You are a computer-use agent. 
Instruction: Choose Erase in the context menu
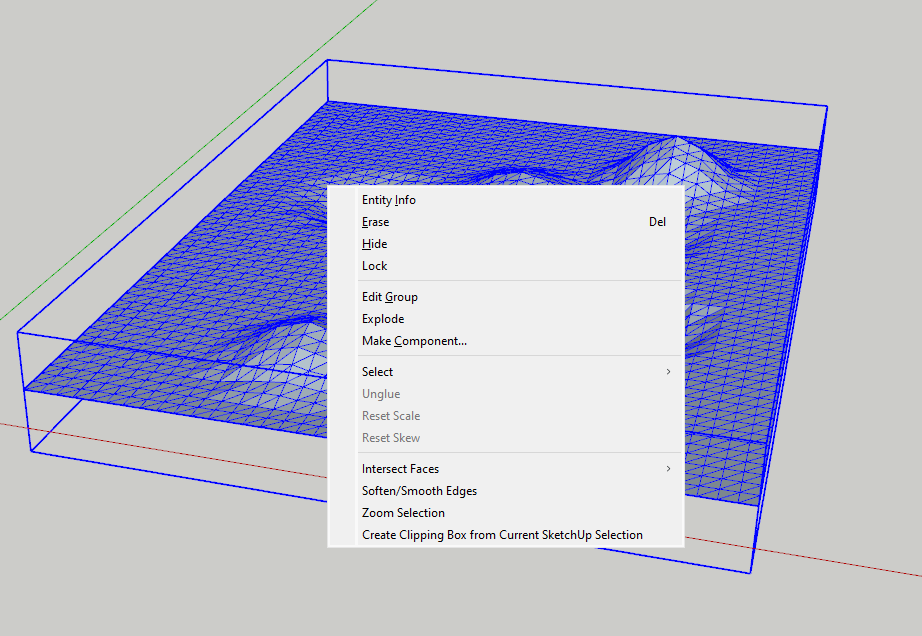coord(376,222)
